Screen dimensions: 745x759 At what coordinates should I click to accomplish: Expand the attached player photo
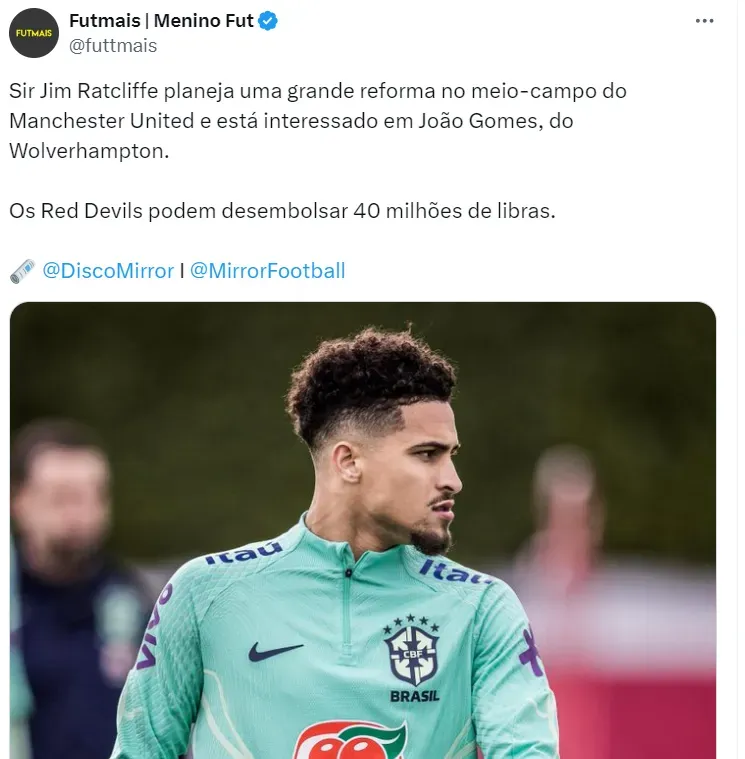[x=363, y=531]
